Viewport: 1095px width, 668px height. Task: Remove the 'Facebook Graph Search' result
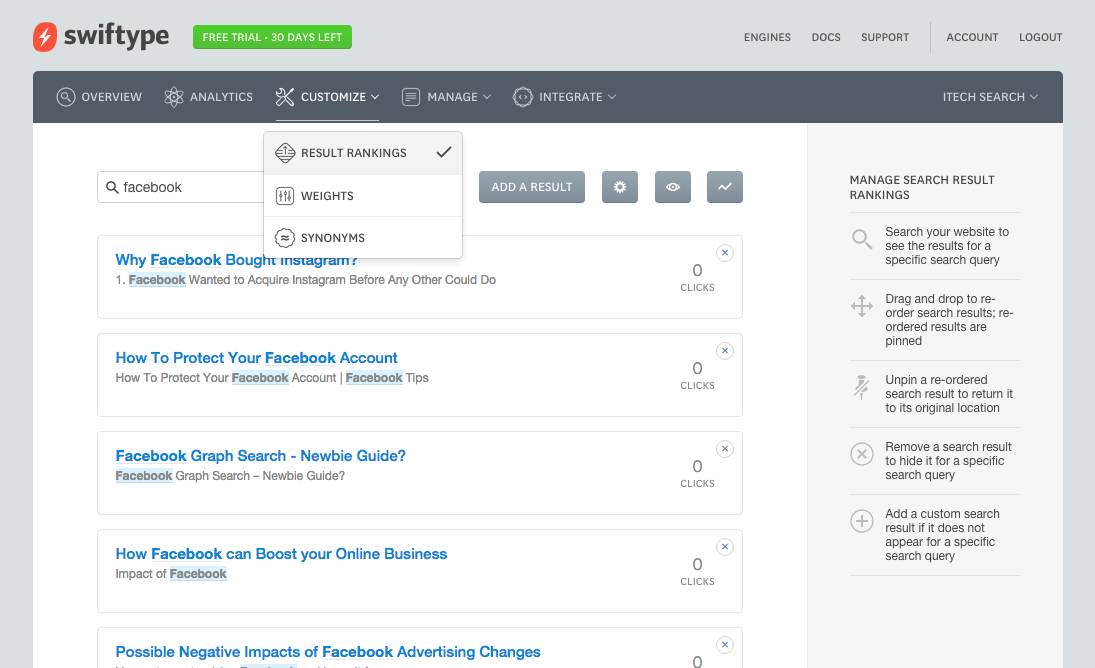coord(725,449)
